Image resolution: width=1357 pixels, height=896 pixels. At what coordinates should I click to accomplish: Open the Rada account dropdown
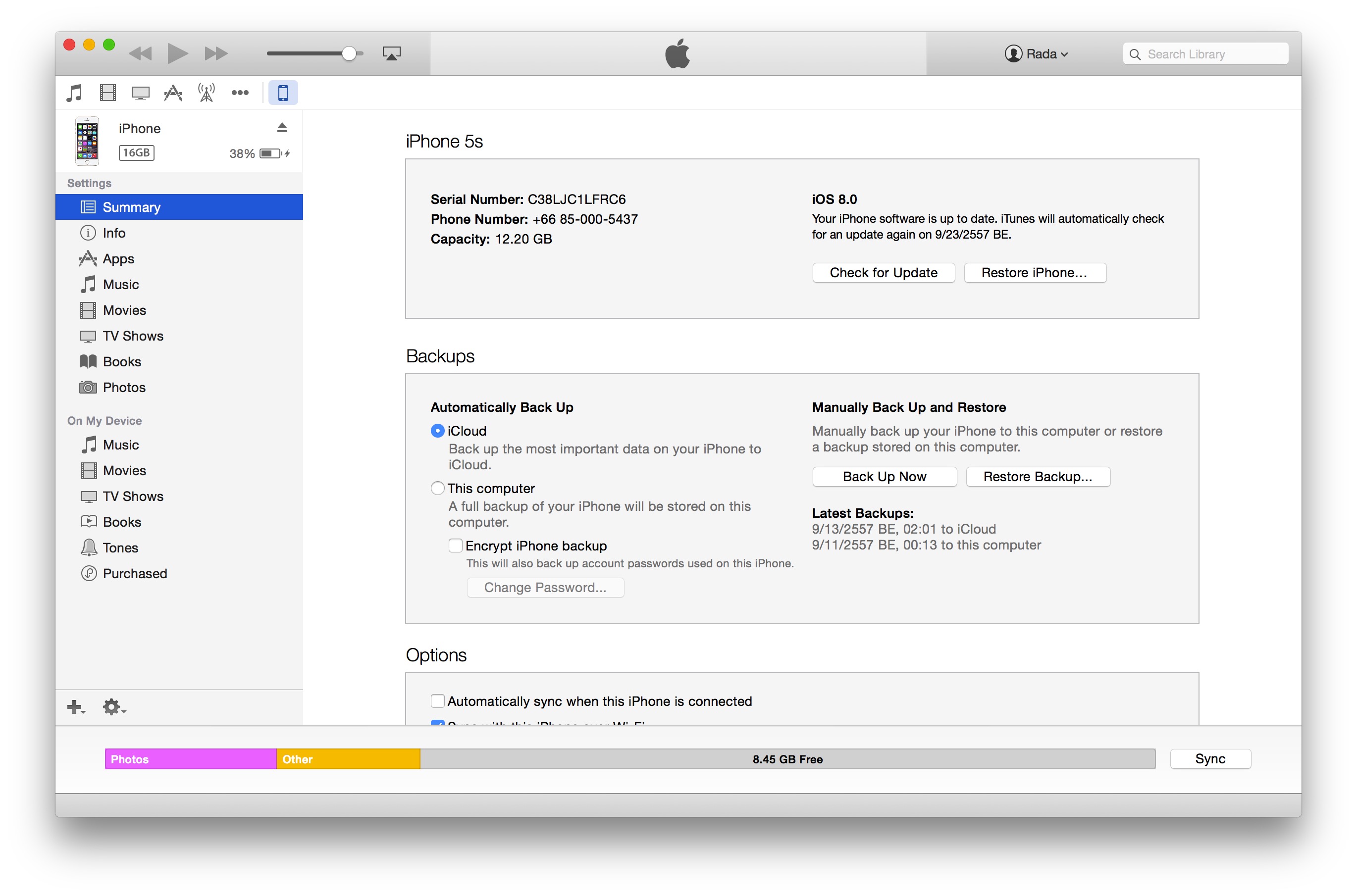coord(1037,53)
